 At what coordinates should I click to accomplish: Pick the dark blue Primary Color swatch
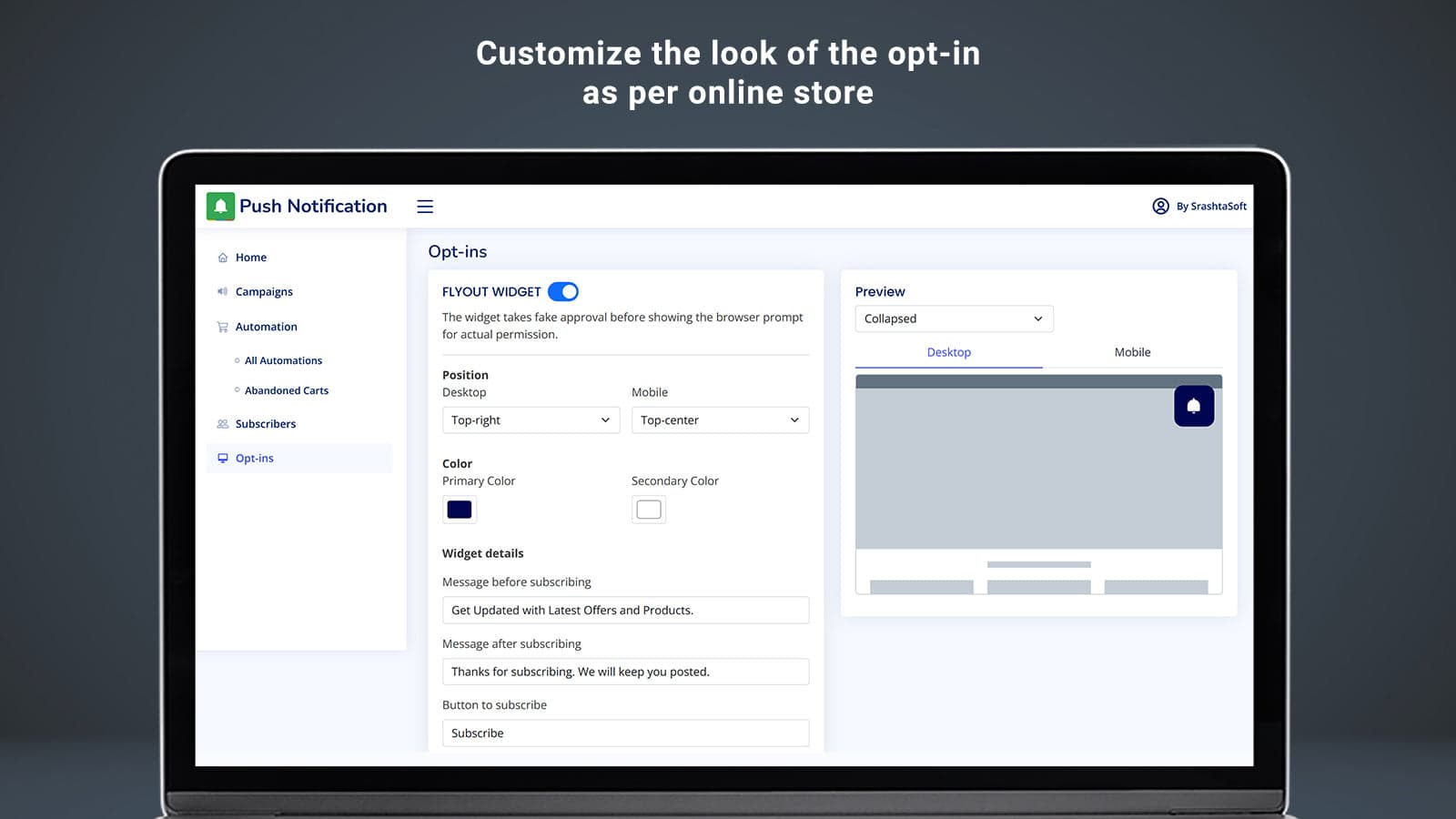tap(460, 510)
